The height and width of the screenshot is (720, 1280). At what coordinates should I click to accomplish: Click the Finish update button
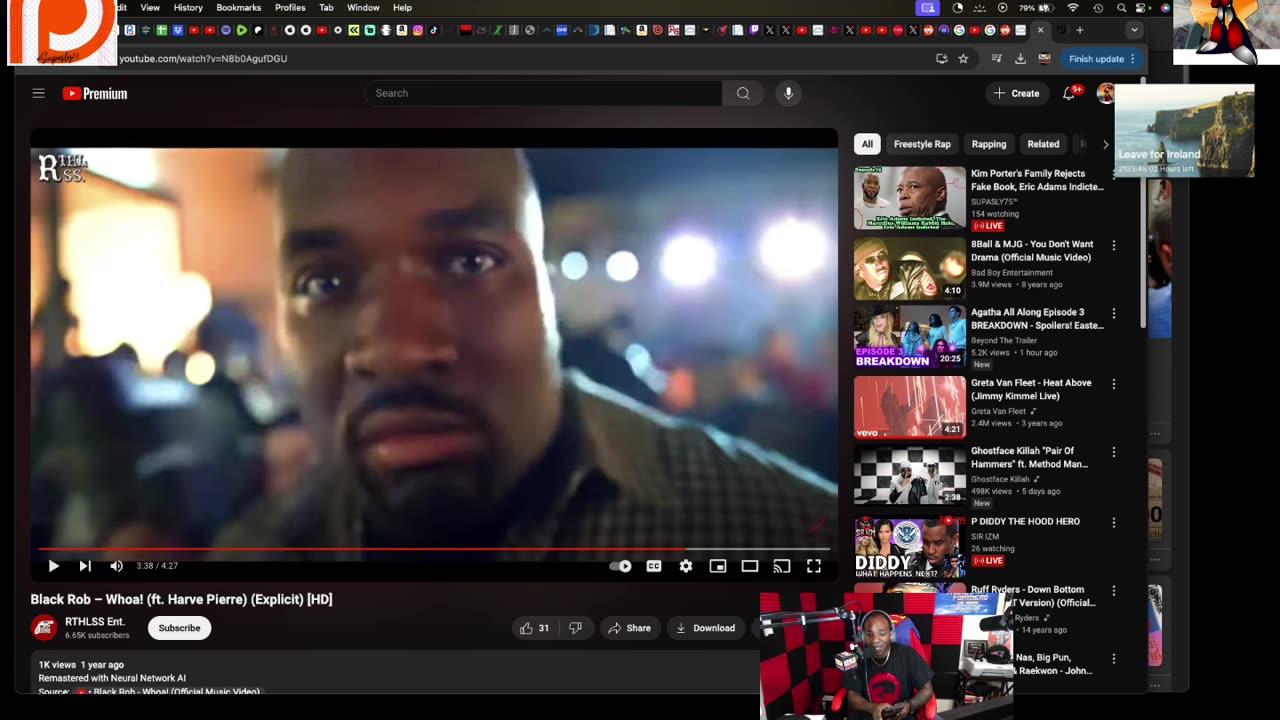point(1102,59)
